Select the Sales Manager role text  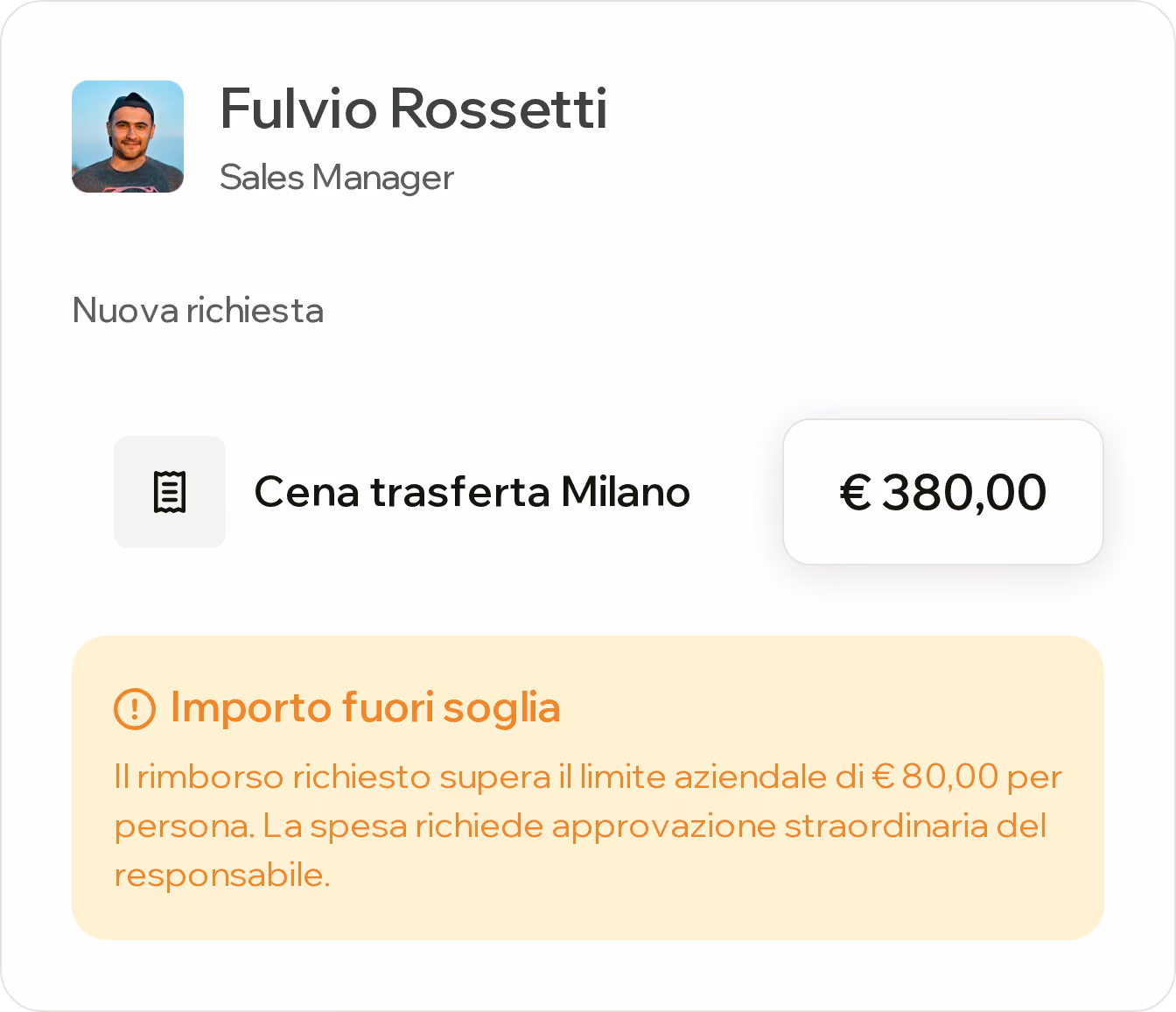[337, 178]
